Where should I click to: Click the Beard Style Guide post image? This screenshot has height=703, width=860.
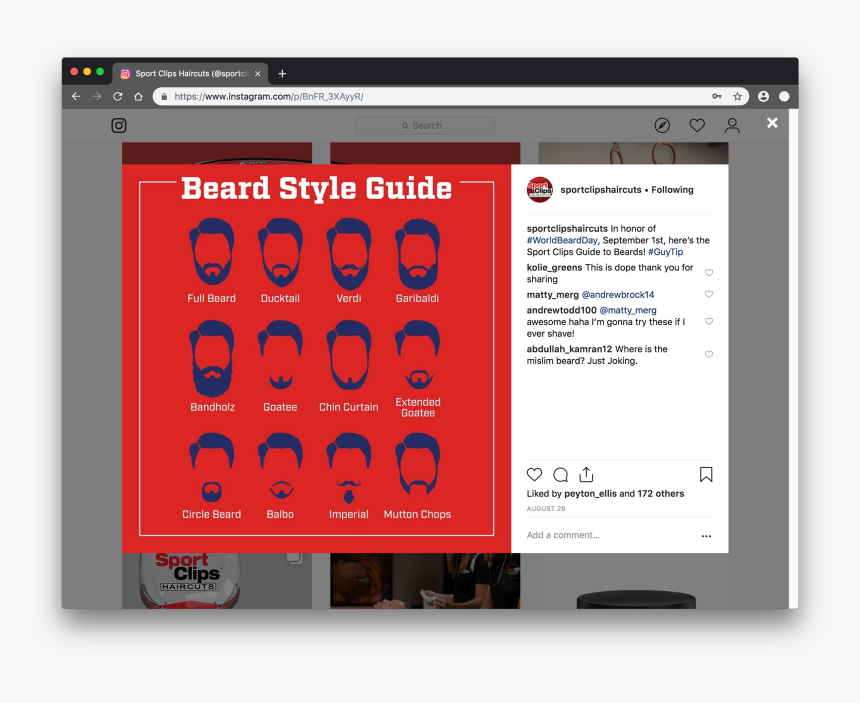tap(316, 358)
